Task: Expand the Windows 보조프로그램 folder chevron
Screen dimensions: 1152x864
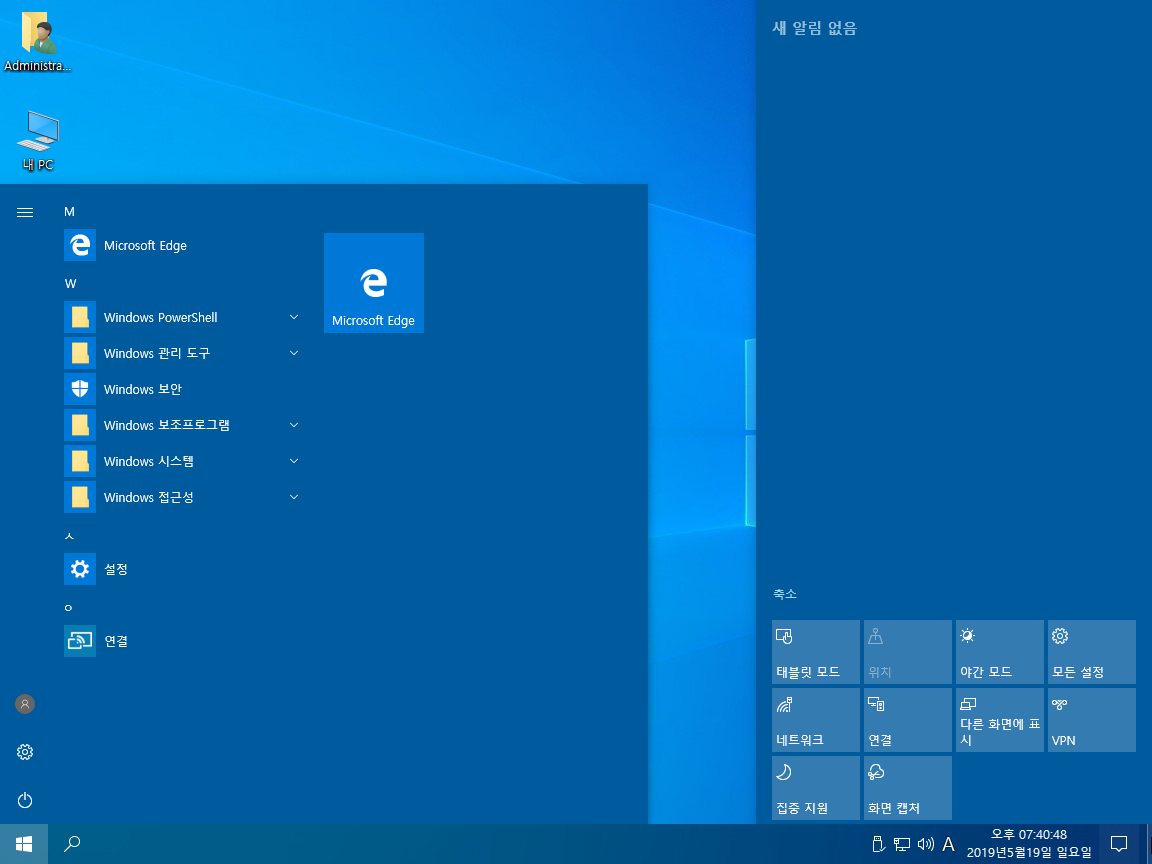Action: click(294, 425)
